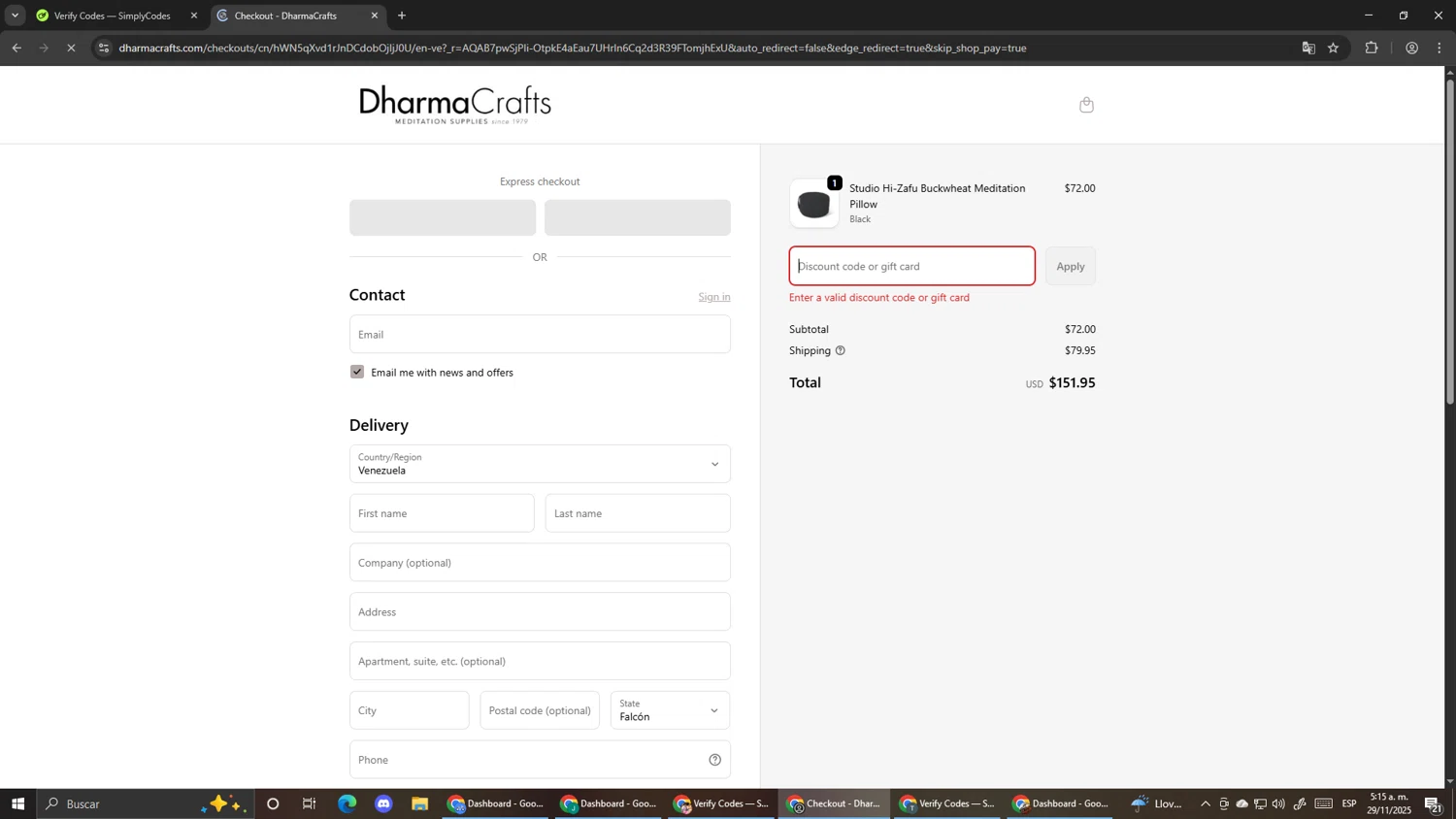Switch to Verify Codes — SimplyCodes tab
The height and width of the screenshot is (819, 1456).
point(111,16)
